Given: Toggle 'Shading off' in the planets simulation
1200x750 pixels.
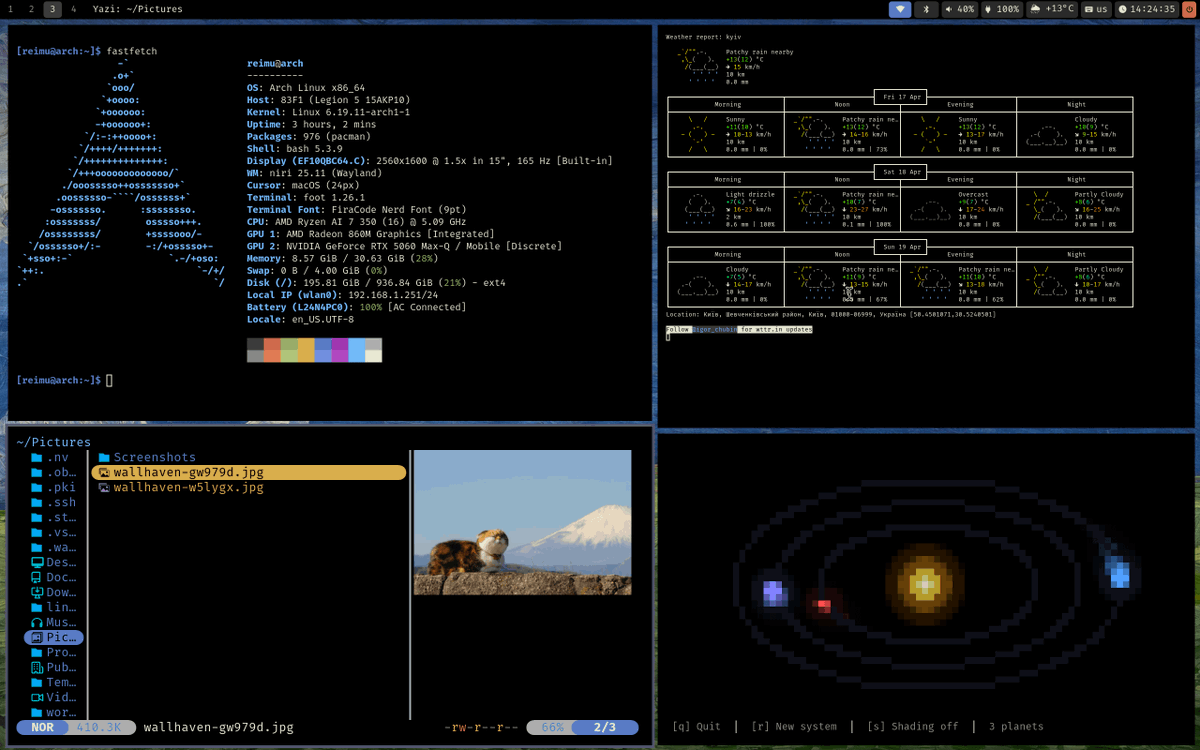Looking at the screenshot, I should (x=913, y=726).
